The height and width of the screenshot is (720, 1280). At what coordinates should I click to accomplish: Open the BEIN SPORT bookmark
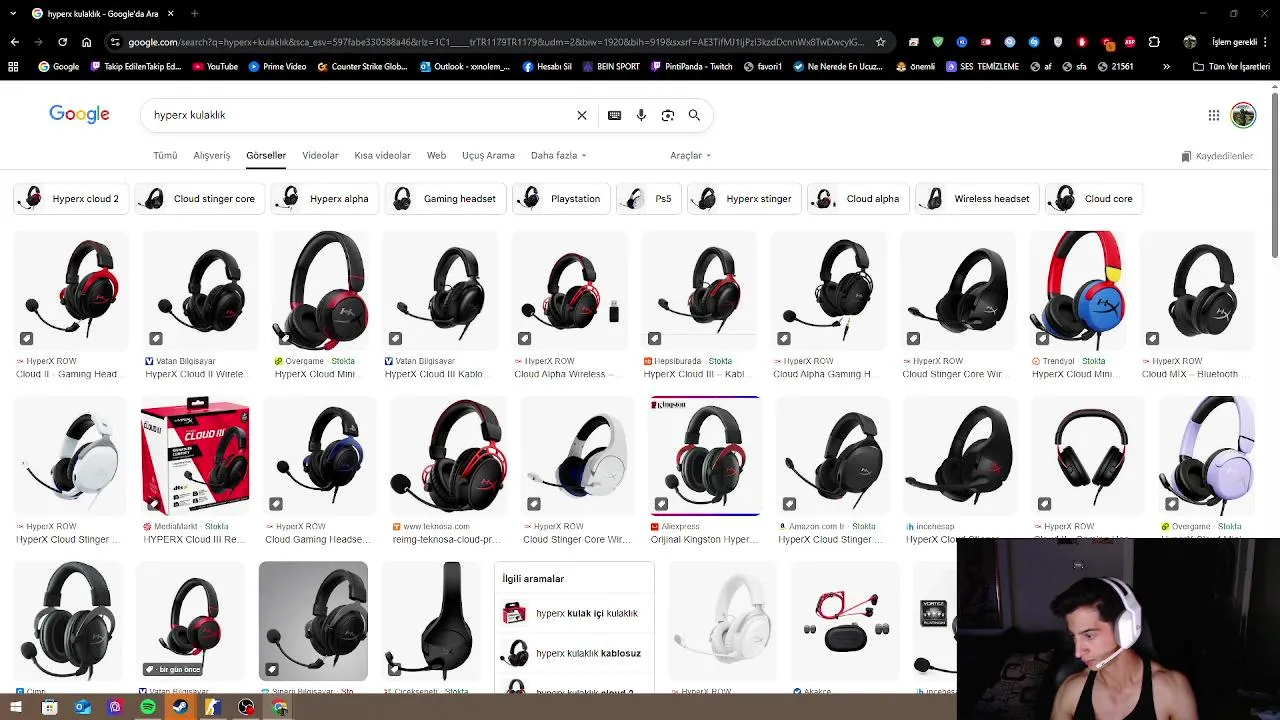(609, 67)
